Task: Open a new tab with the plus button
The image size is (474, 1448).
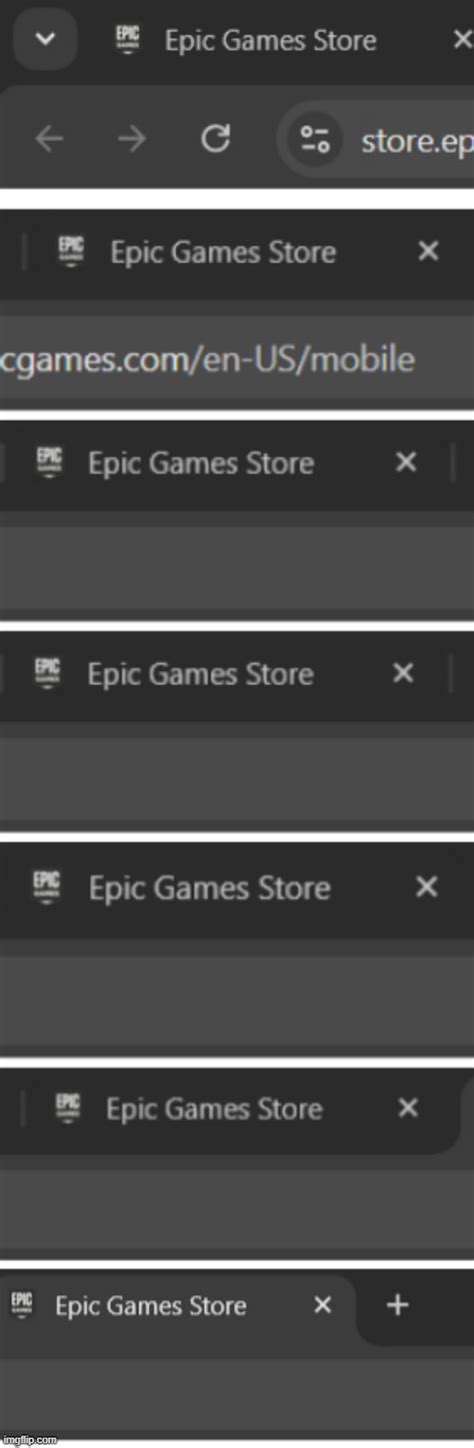Action: [398, 1305]
